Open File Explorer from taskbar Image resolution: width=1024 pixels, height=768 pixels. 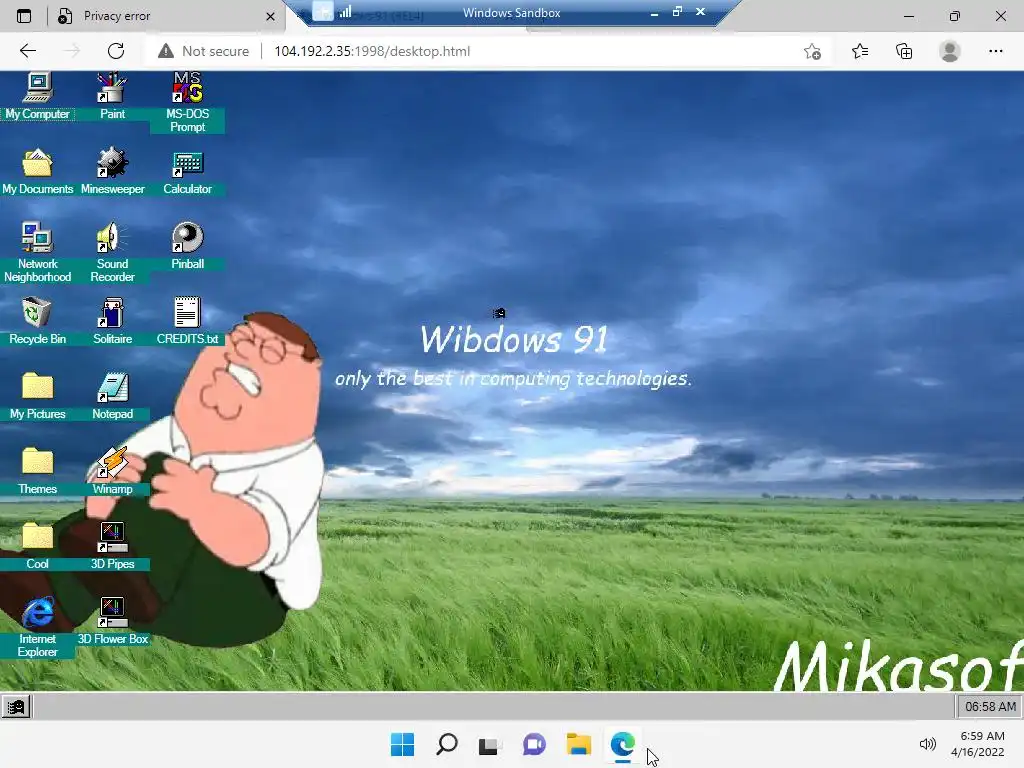(x=579, y=744)
